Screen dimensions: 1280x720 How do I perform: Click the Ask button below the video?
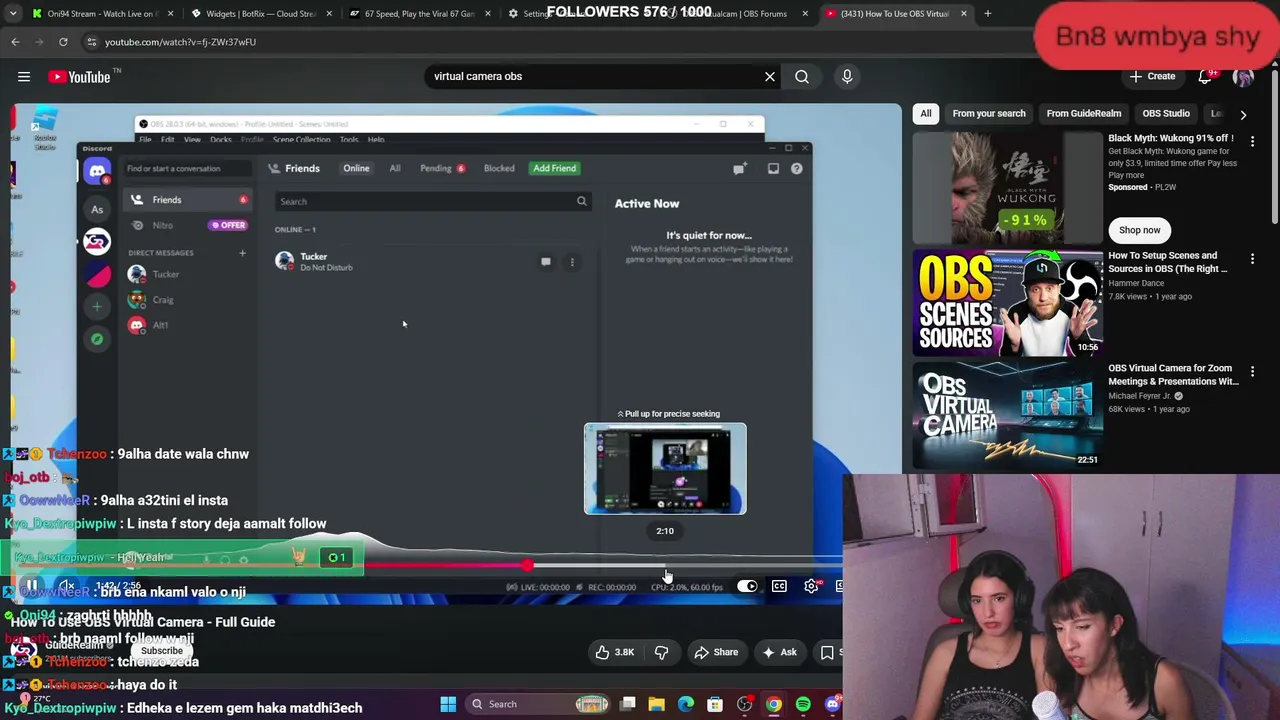(778, 652)
